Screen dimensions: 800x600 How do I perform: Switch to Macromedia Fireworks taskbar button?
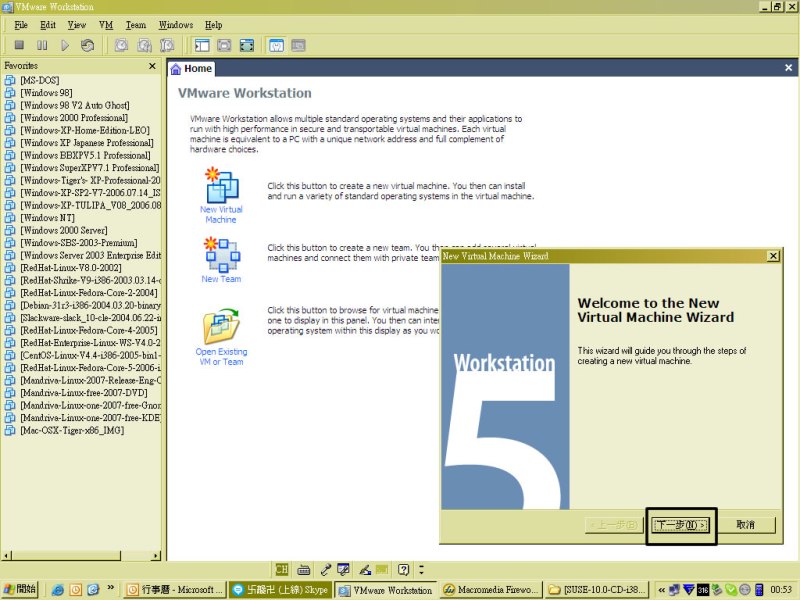490,590
